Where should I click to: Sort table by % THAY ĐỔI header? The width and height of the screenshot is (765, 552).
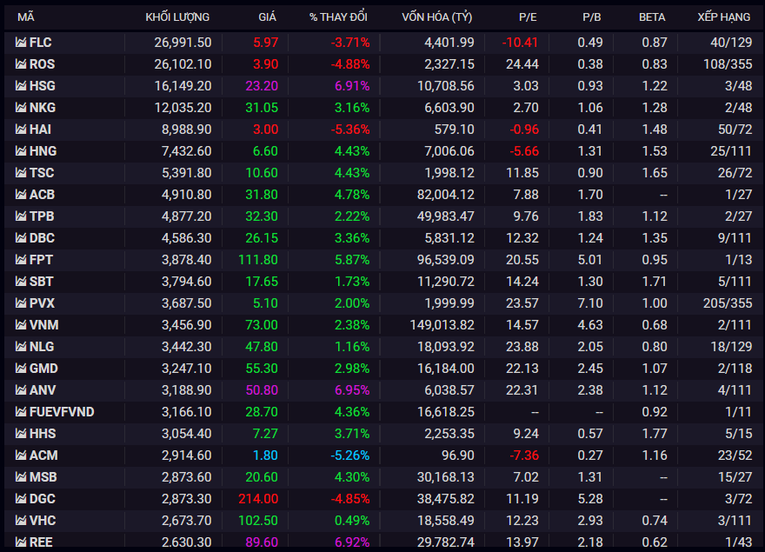[x=338, y=18]
